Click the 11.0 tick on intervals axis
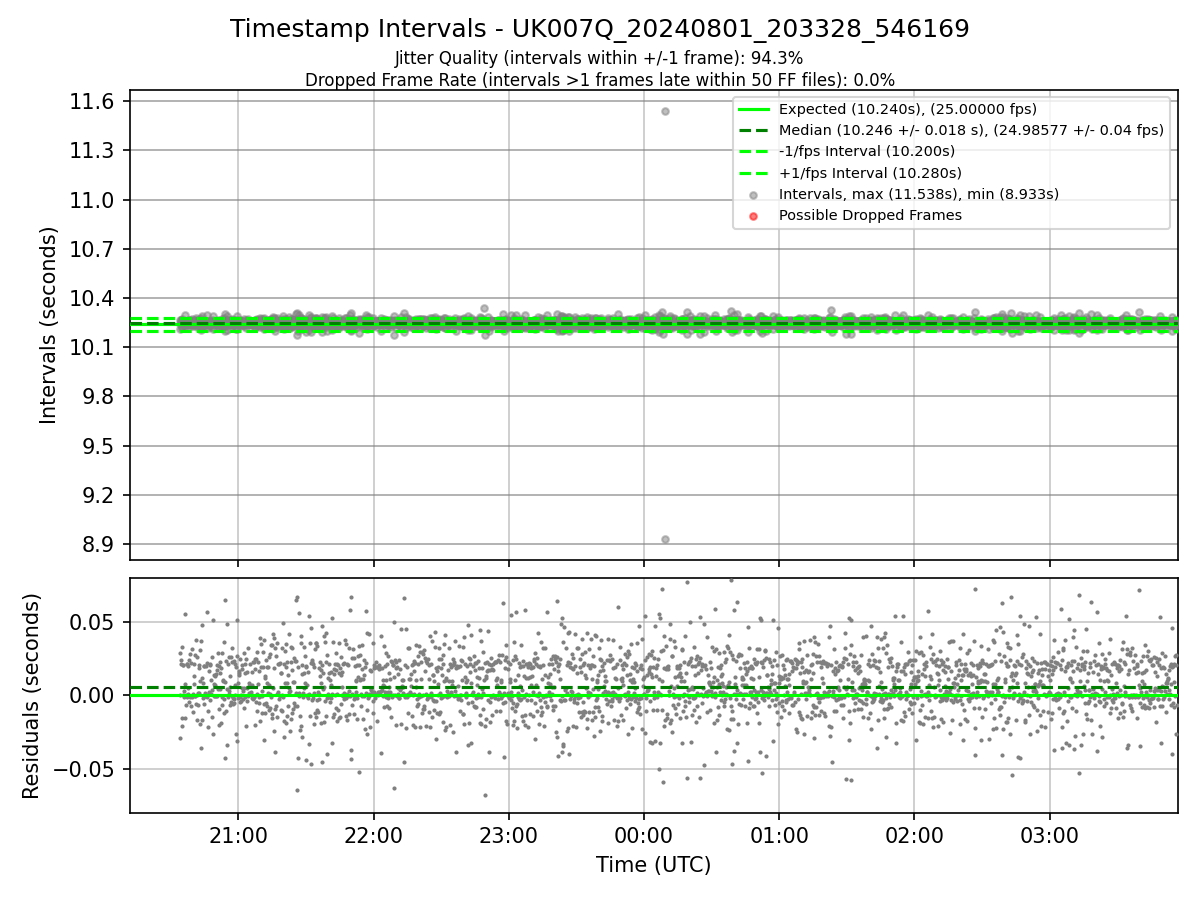Screen dimensions: 1200x900 pyautogui.click(x=94, y=200)
